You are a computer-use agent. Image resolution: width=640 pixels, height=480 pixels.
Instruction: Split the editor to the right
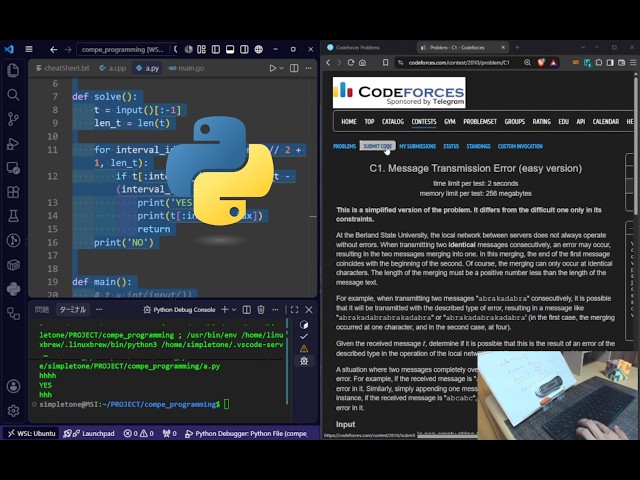tap(294, 68)
